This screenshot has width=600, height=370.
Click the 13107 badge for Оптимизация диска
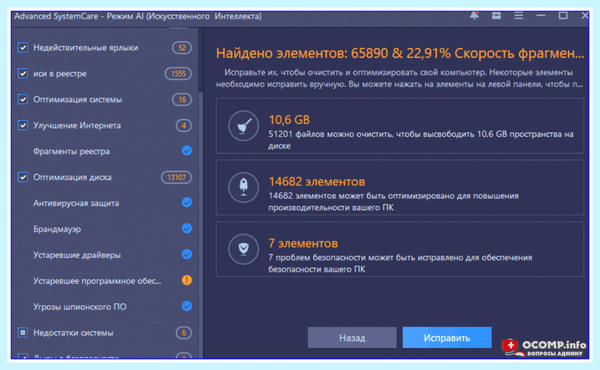tap(176, 177)
